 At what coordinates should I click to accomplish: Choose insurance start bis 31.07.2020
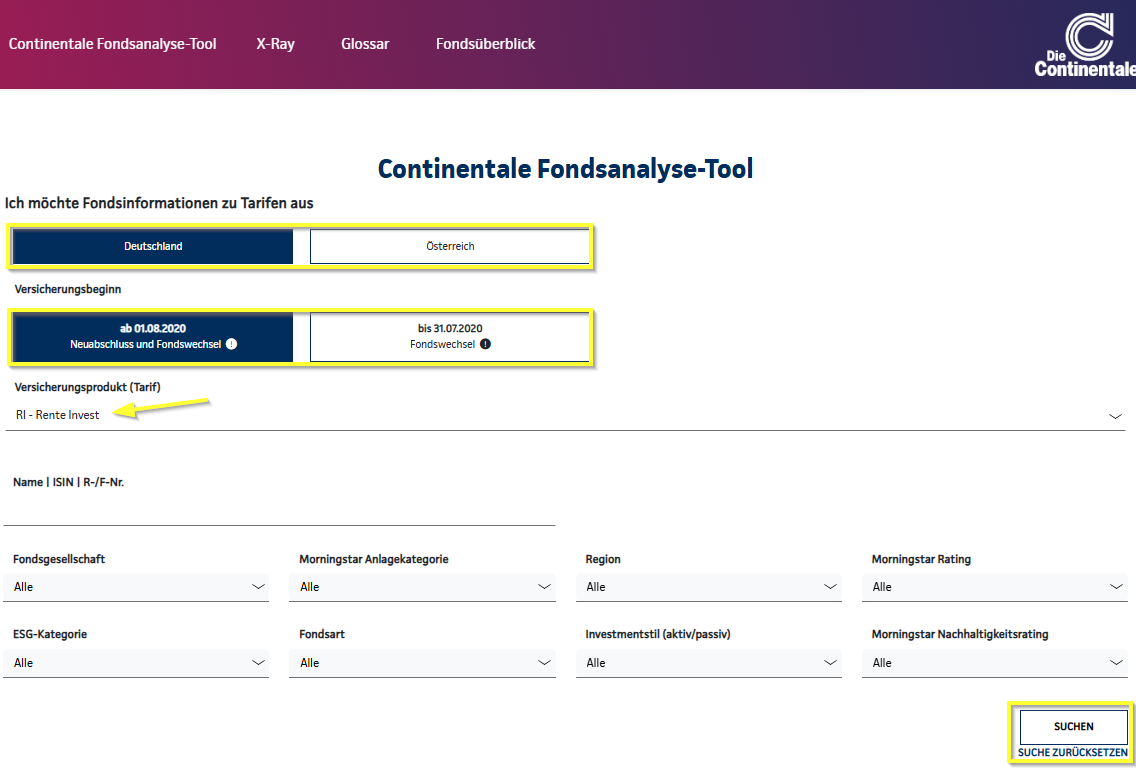pos(449,336)
